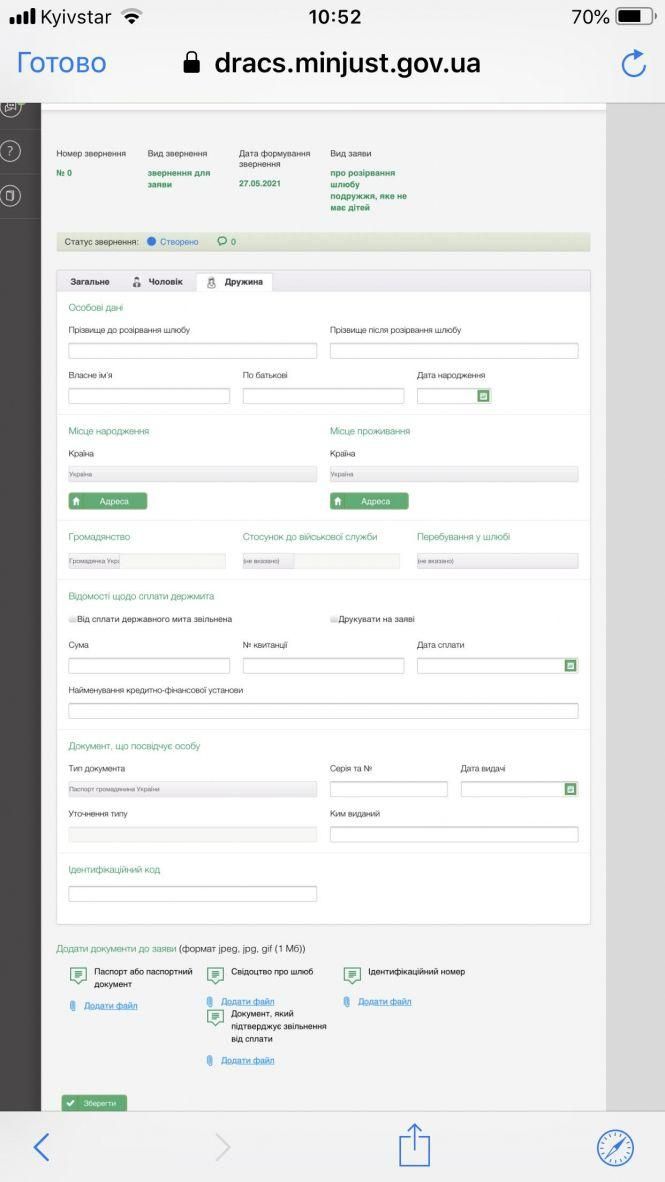Tap the Safari share icon
The image size is (665, 1182).
click(414, 1145)
